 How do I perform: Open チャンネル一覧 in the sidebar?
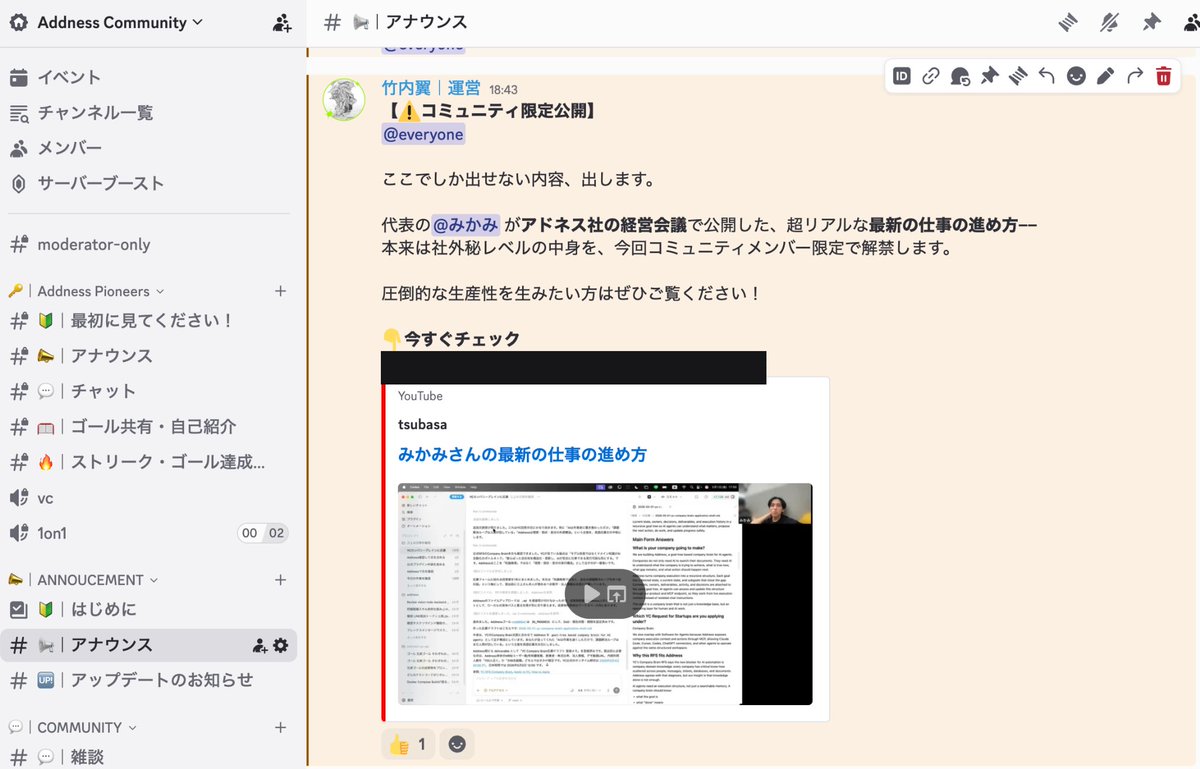point(150,113)
